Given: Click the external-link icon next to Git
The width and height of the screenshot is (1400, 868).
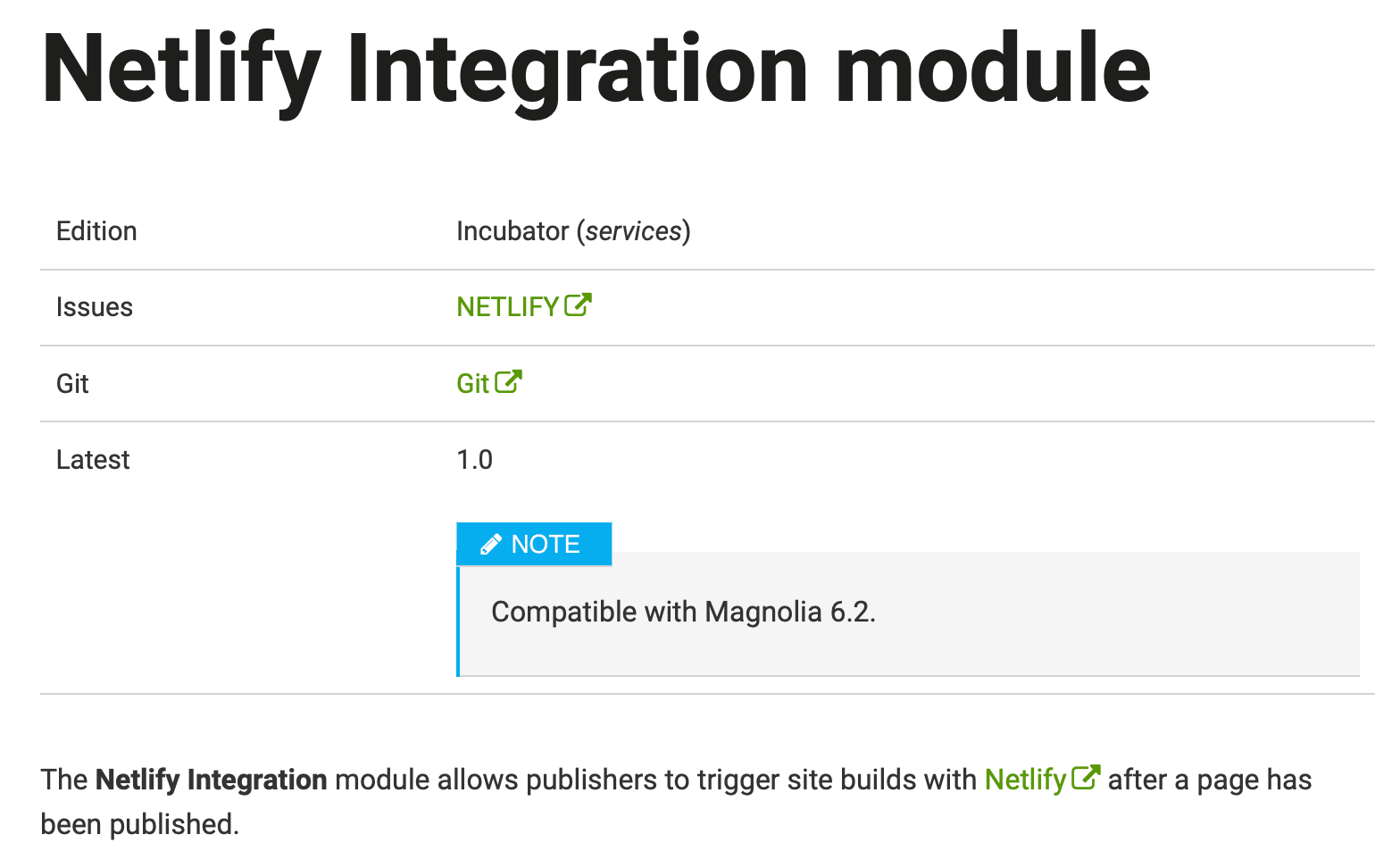Looking at the screenshot, I should pos(509,381).
